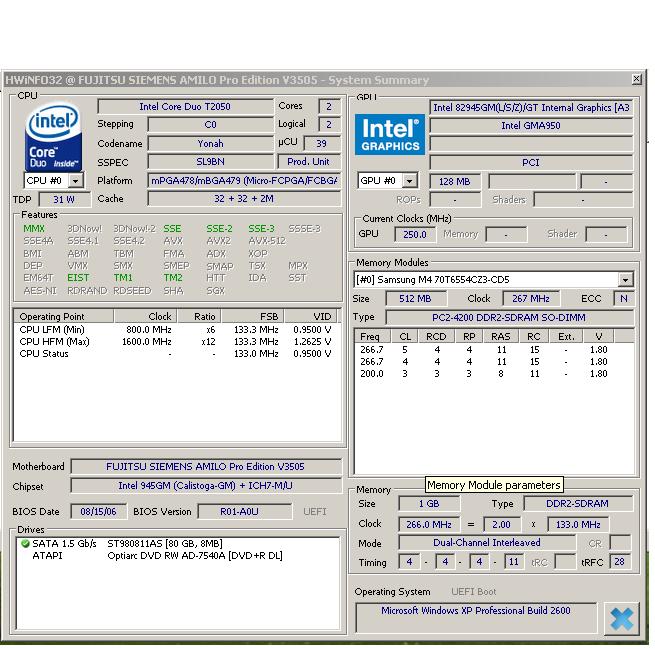Click the Platform mPGA478 field
This screenshot has width=655, height=649.
pyautogui.click(x=244, y=180)
